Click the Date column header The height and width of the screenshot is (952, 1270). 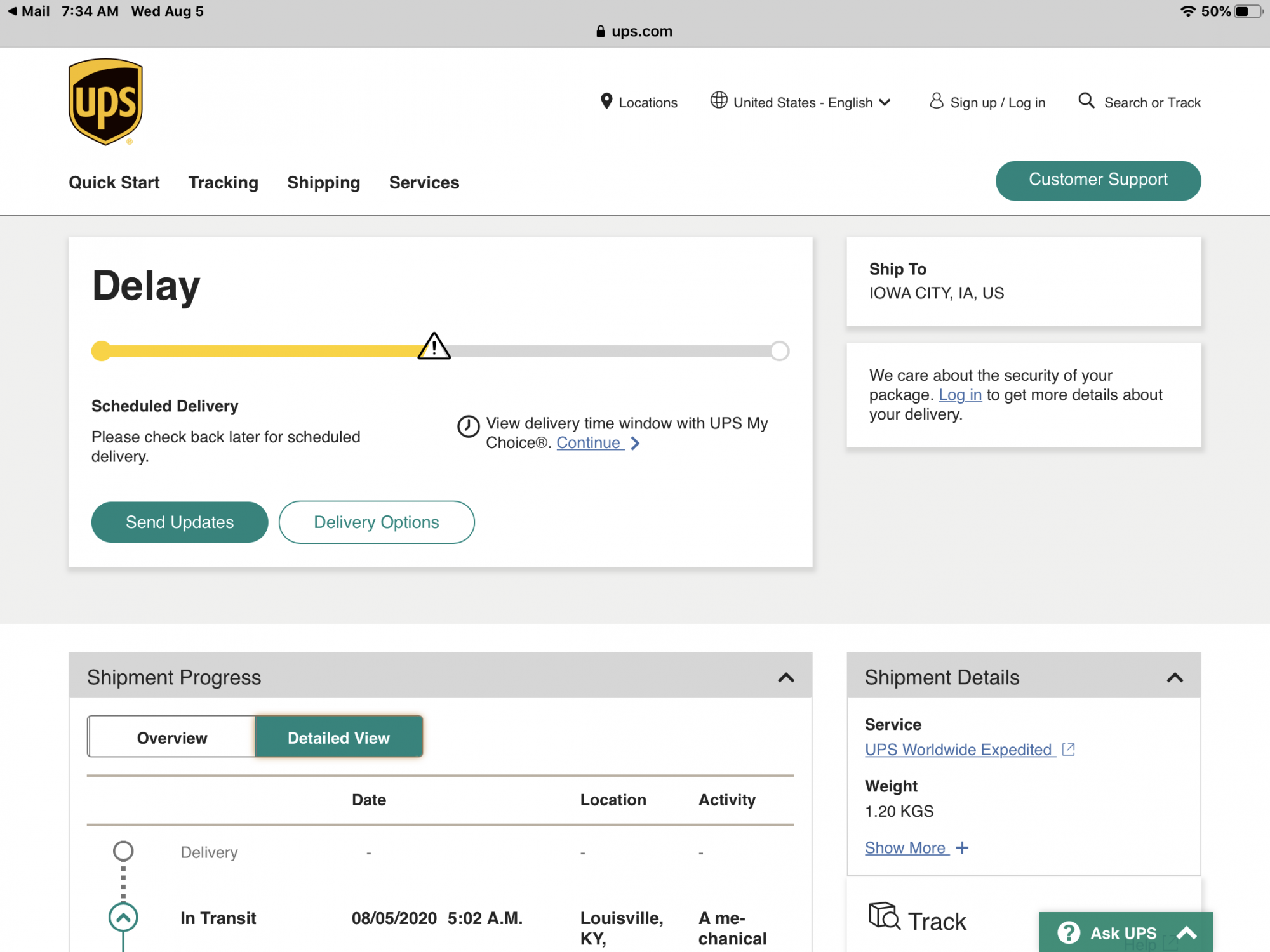tap(369, 800)
